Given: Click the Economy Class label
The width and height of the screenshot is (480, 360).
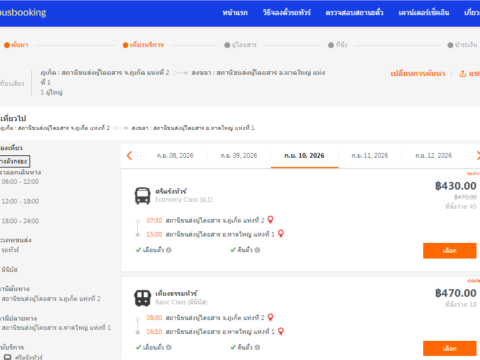Looking at the screenshot, I should 184,200.
